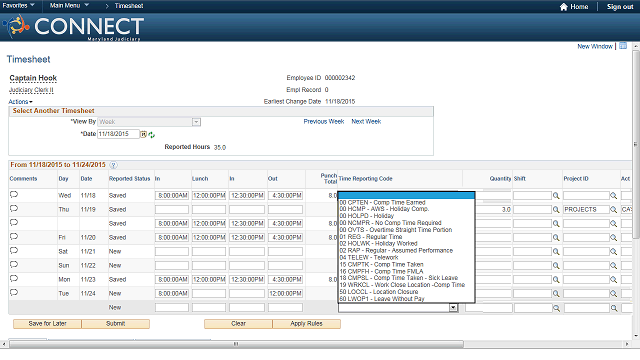
Task: Click the green refresh icon next to Date
Action: click(152, 135)
